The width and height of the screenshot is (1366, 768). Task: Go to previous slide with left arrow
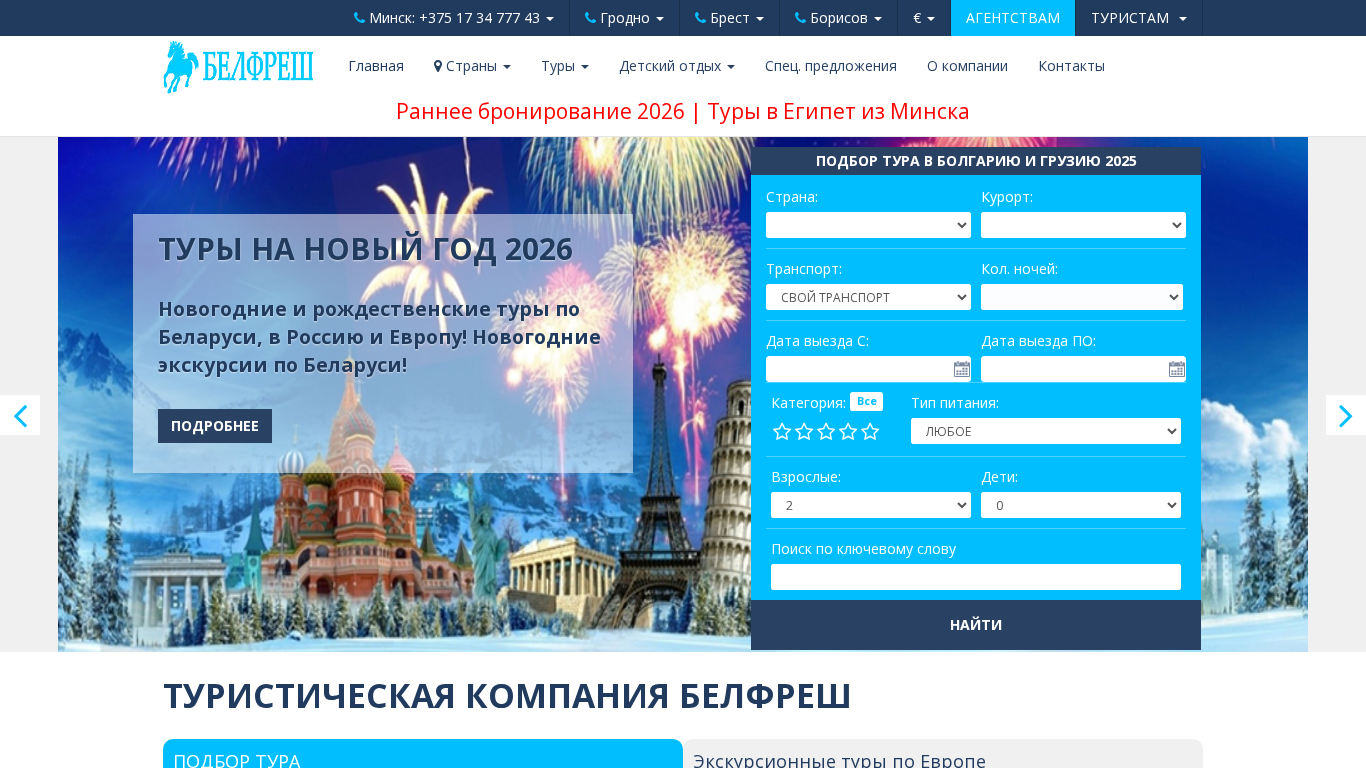(20, 415)
